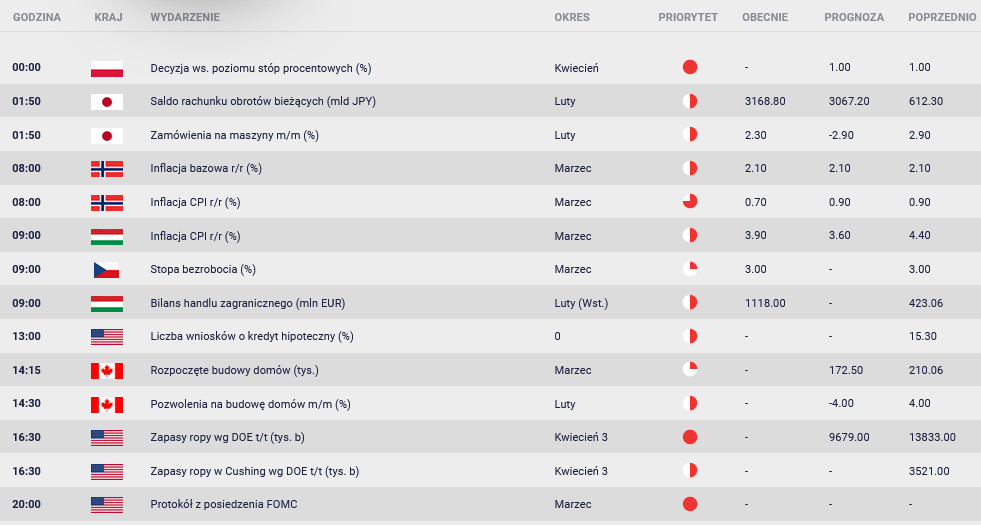Open Pozwolenia na budowę domów m/m event
The height and width of the screenshot is (525, 981).
tap(250, 404)
